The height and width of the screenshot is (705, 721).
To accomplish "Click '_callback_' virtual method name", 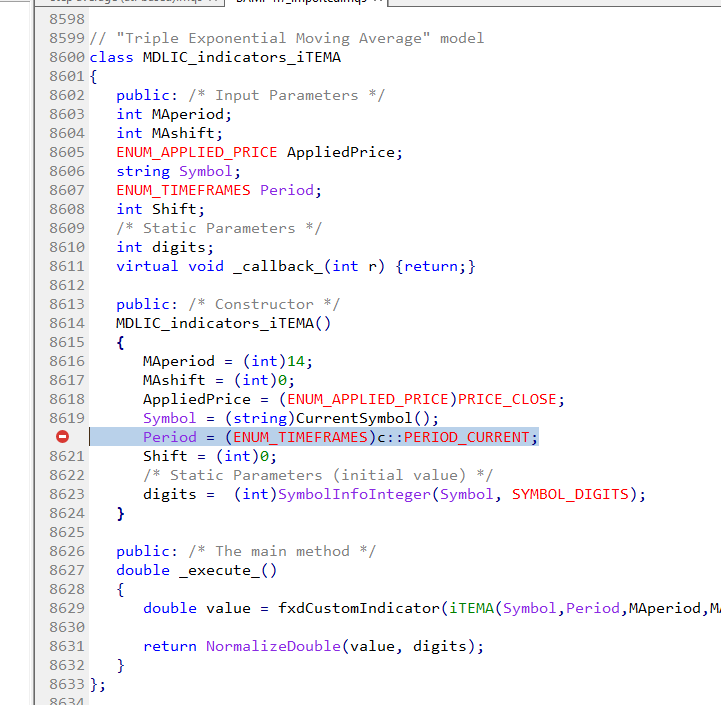I will 279,266.
